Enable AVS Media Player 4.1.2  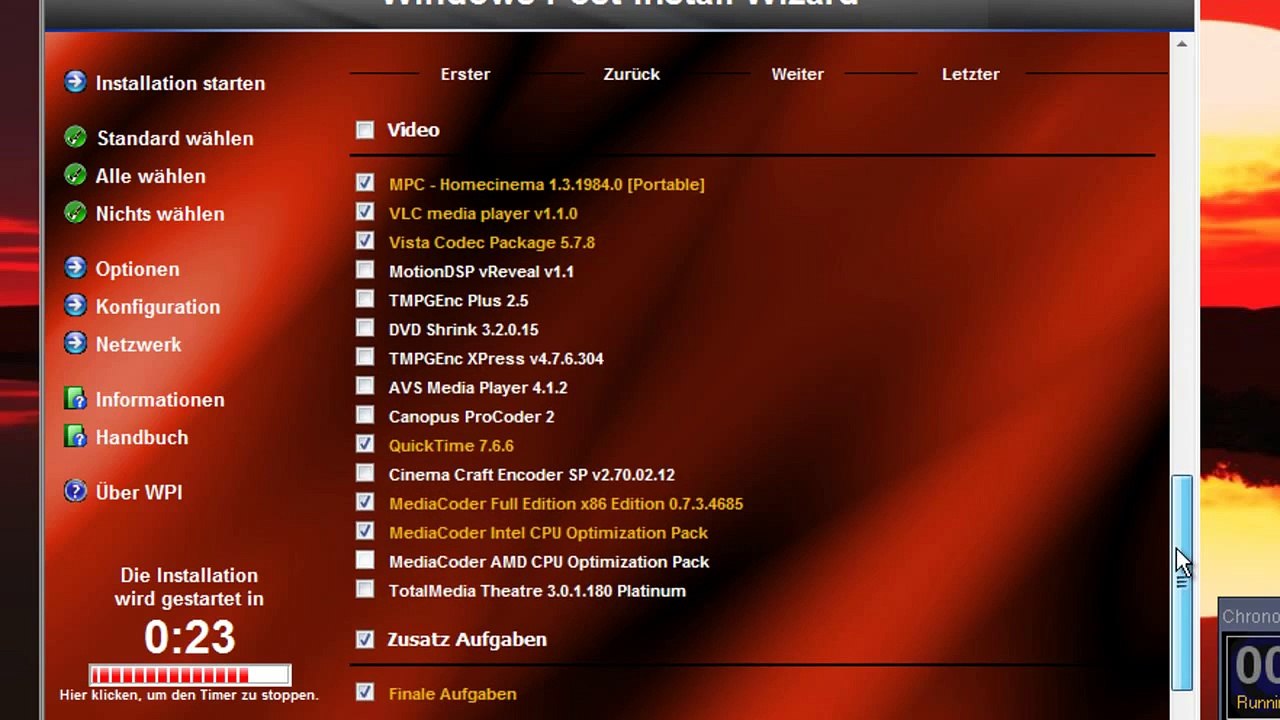click(x=365, y=386)
